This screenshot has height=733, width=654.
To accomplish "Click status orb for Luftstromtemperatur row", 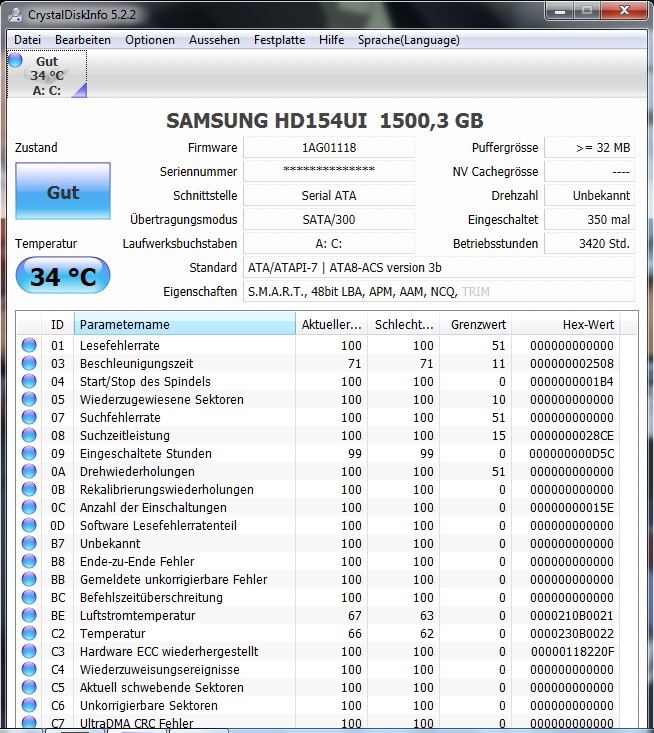I will tap(29, 615).
